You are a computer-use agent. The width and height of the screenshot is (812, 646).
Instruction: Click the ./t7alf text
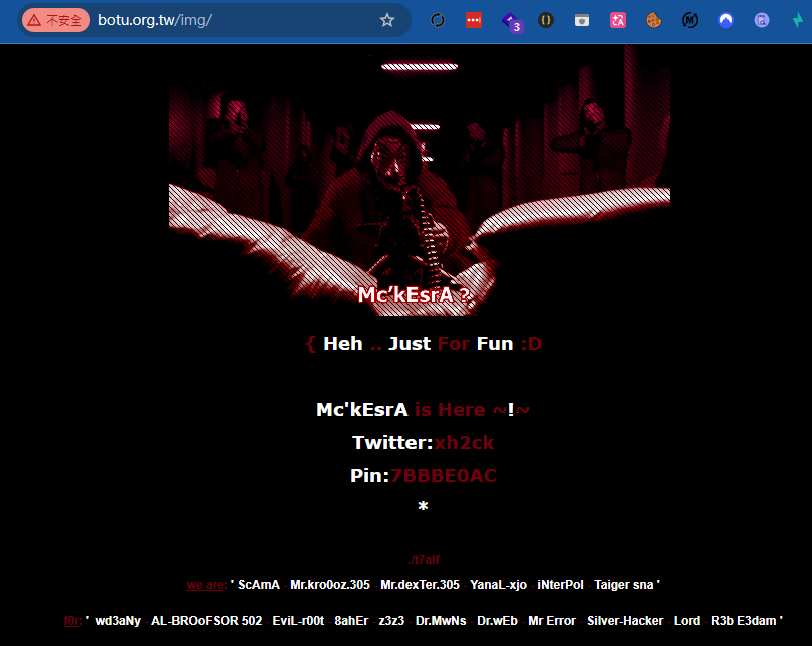pyautogui.click(x=424, y=559)
